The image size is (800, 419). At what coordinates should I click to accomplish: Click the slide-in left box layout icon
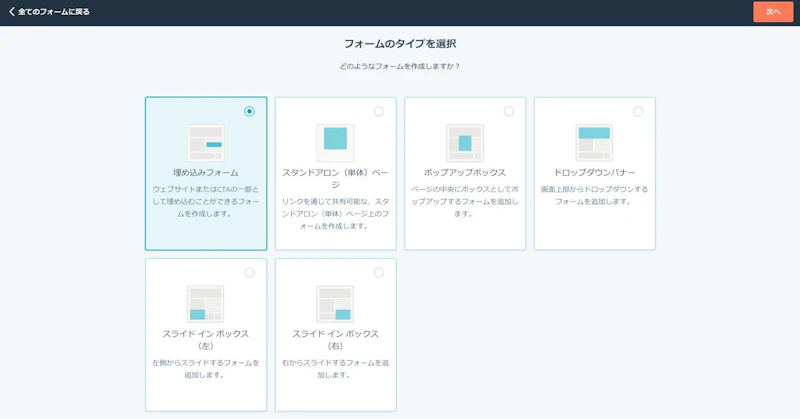206,304
